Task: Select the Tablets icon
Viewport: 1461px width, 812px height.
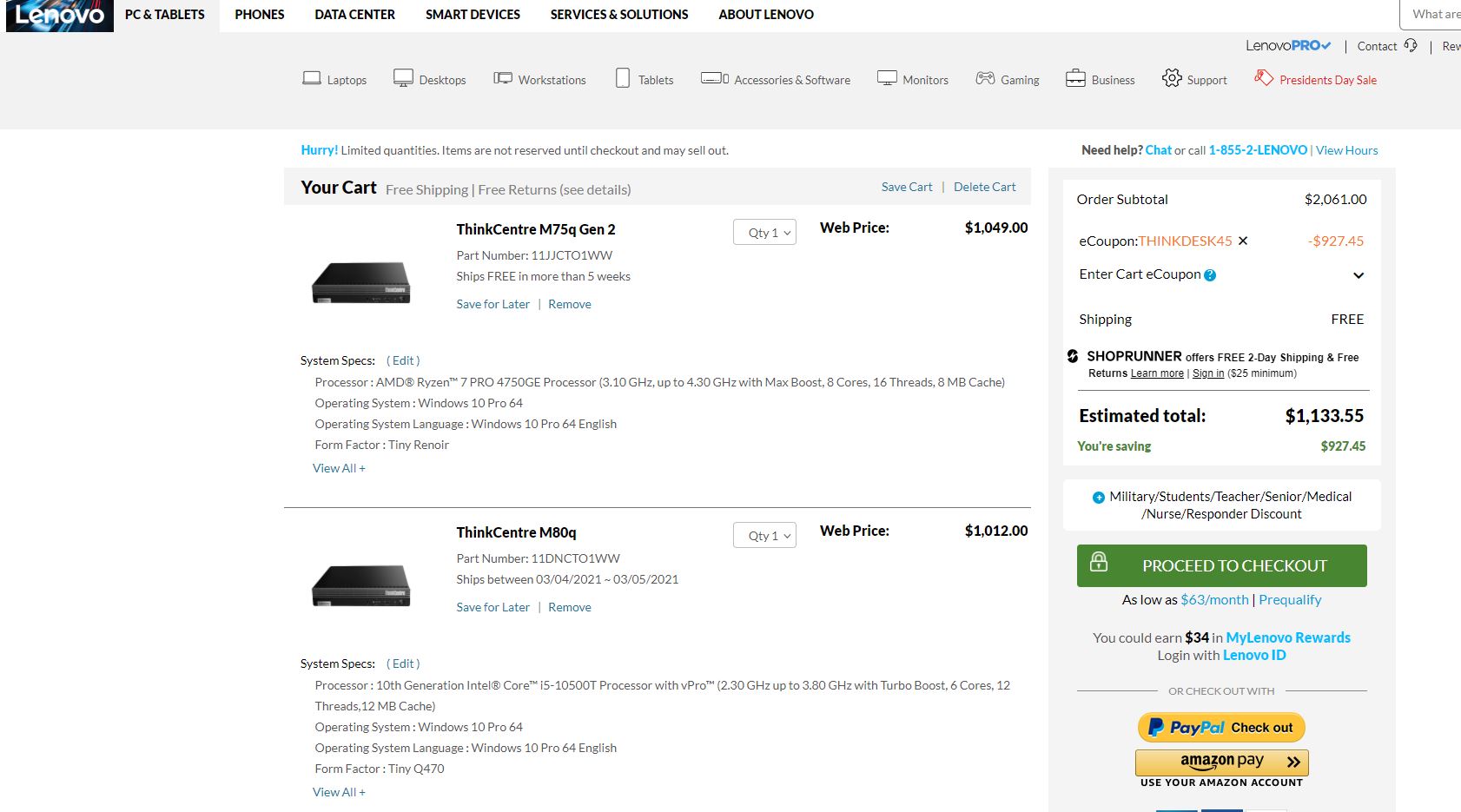Action: click(623, 78)
